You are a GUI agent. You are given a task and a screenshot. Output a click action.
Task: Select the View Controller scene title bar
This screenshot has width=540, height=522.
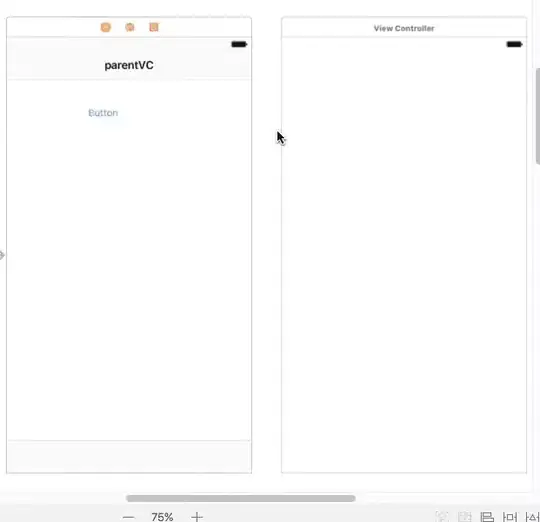(404, 28)
